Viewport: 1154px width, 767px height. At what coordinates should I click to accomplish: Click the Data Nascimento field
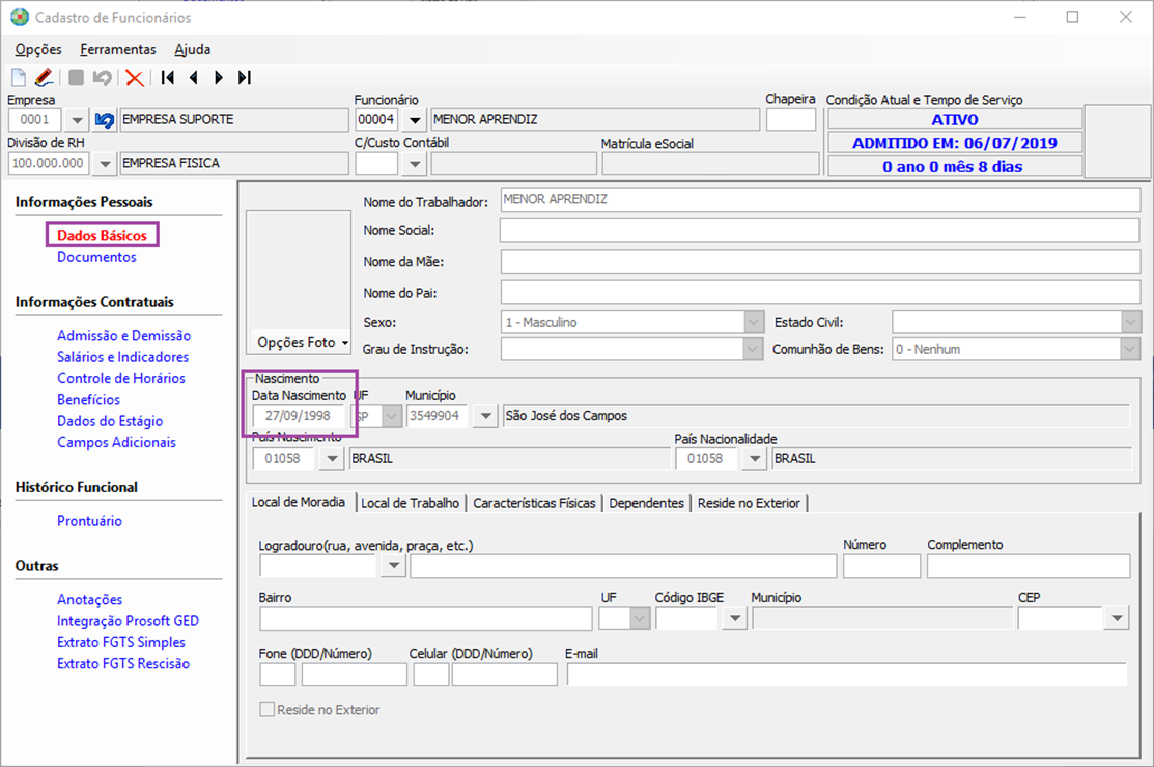point(298,416)
